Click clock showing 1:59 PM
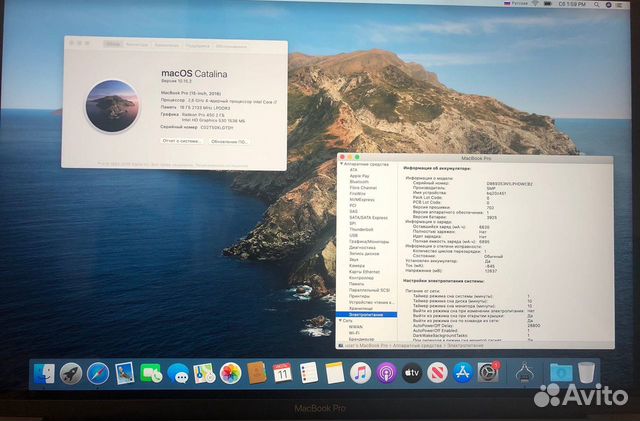Viewport: 640px width, 421px height. pyautogui.click(x=572, y=4)
